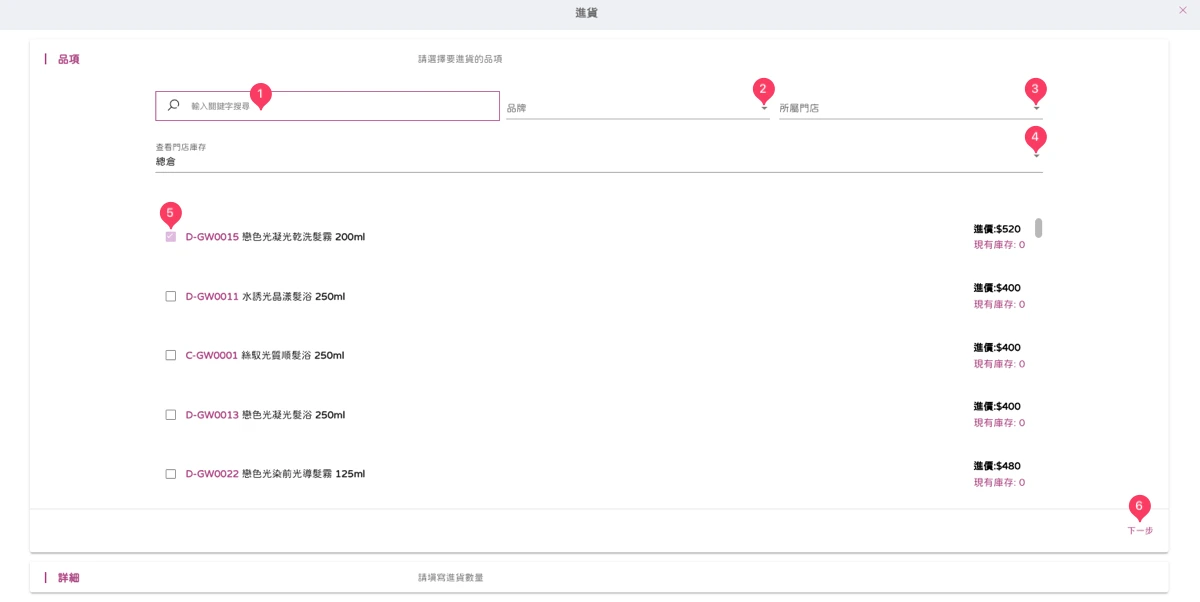Enable the D-GW0022 戀色光染前光導髮霧 checkbox

tap(171, 474)
